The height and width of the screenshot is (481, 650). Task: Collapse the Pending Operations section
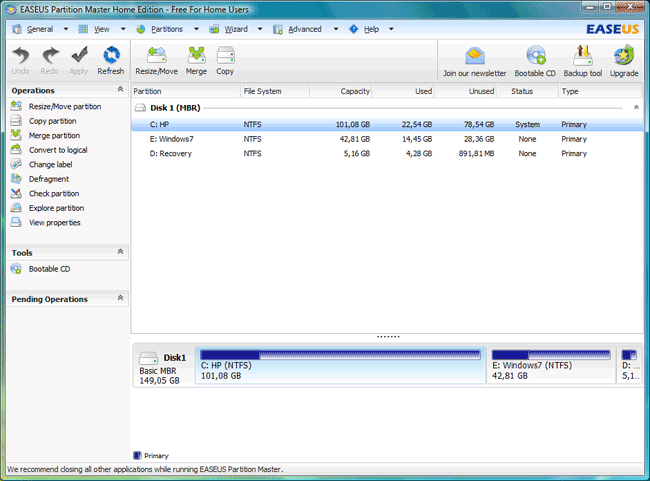click(x=121, y=299)
